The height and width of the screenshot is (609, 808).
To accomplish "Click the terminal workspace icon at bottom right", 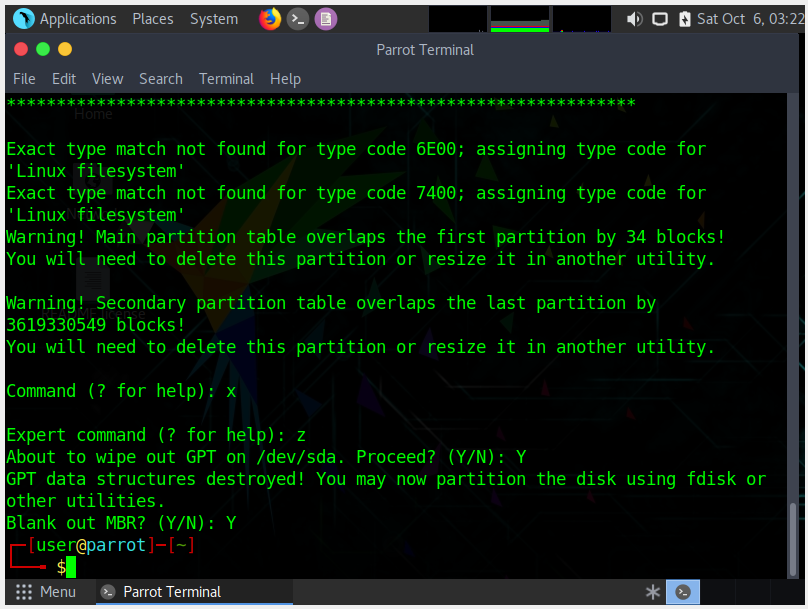I will click(683, 592).
